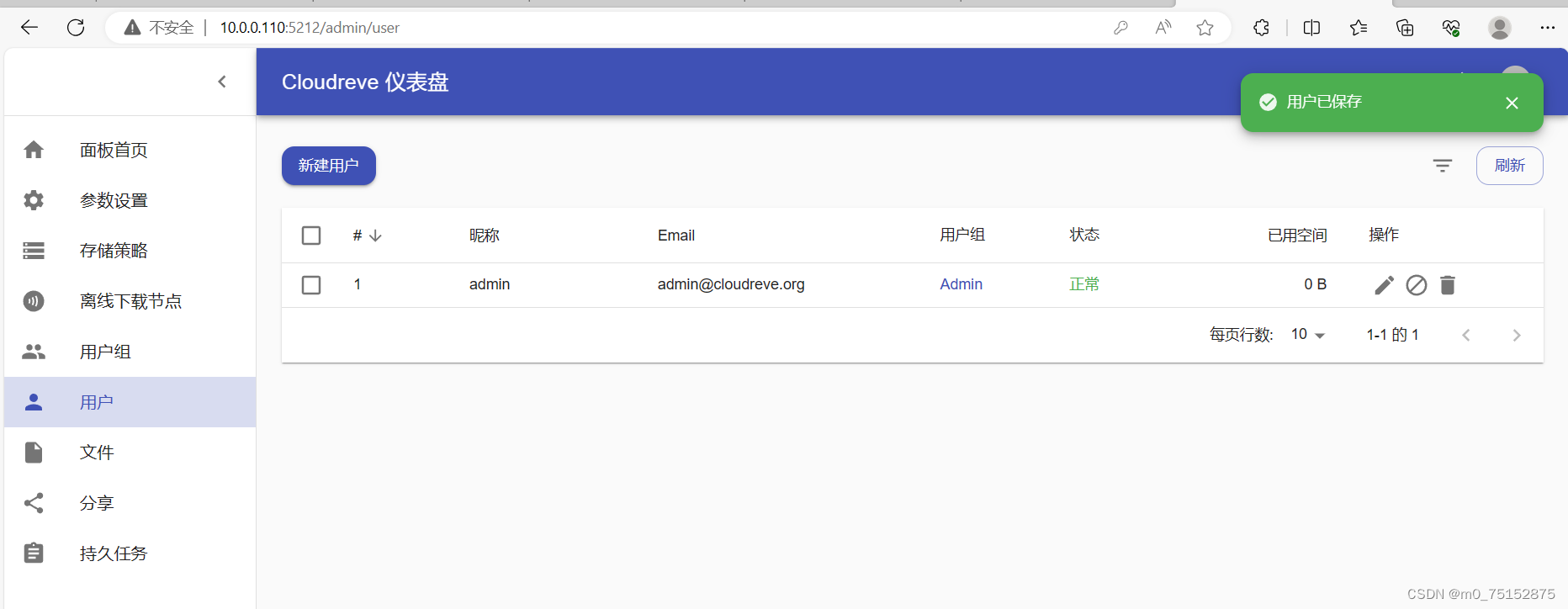
Task: Open the browser profile avatar
Action: (x=1499, y=28)
